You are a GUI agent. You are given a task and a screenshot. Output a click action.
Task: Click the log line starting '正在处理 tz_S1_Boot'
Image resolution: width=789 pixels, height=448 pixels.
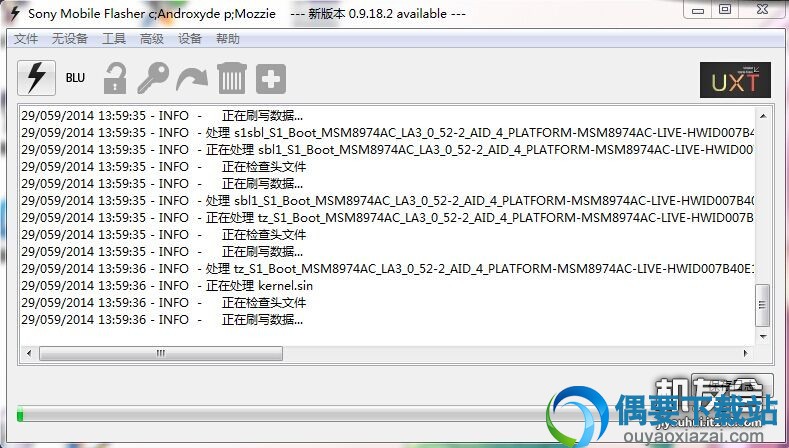point(387,218)
